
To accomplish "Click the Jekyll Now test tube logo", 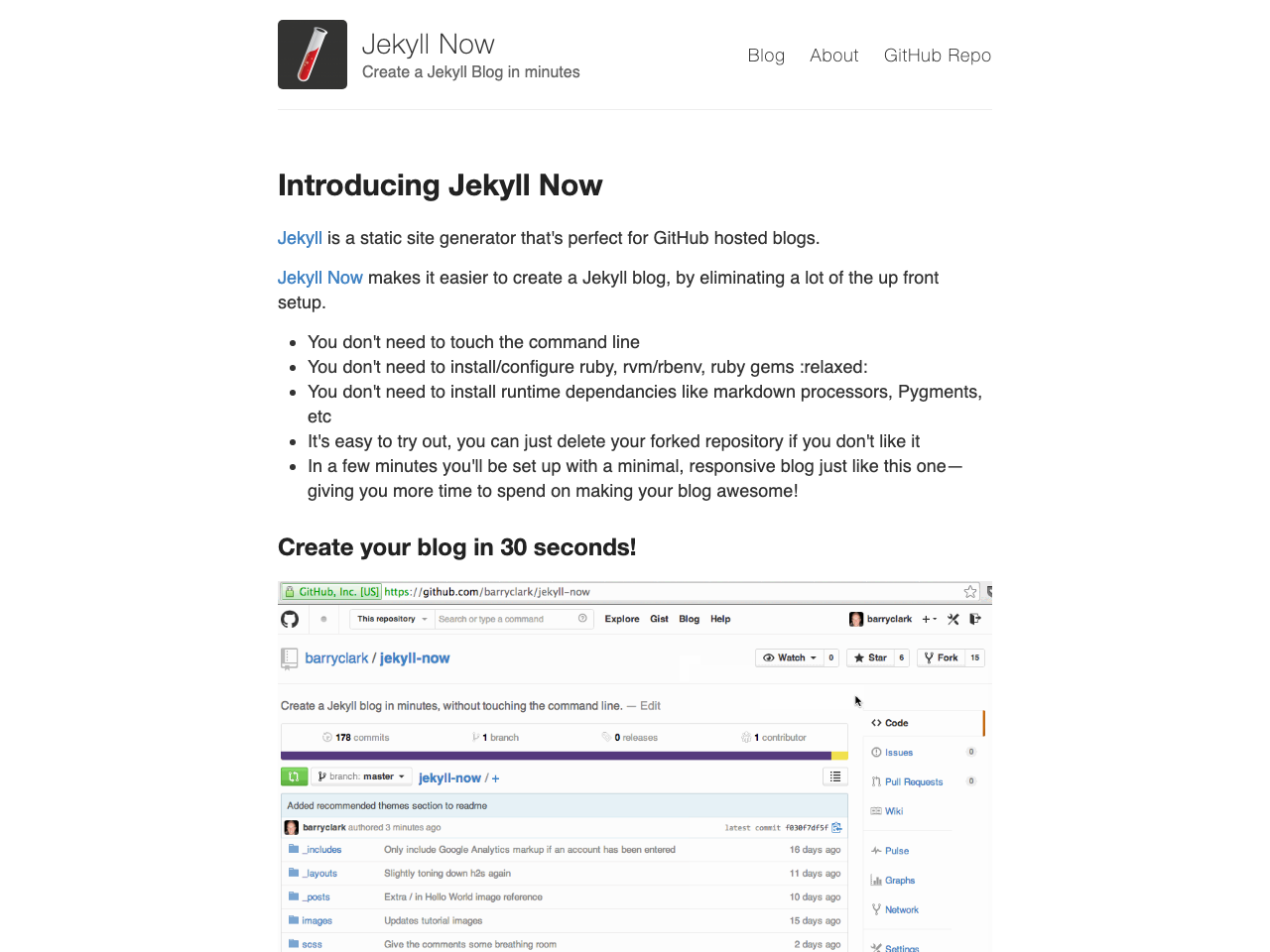I will point(312,54).
